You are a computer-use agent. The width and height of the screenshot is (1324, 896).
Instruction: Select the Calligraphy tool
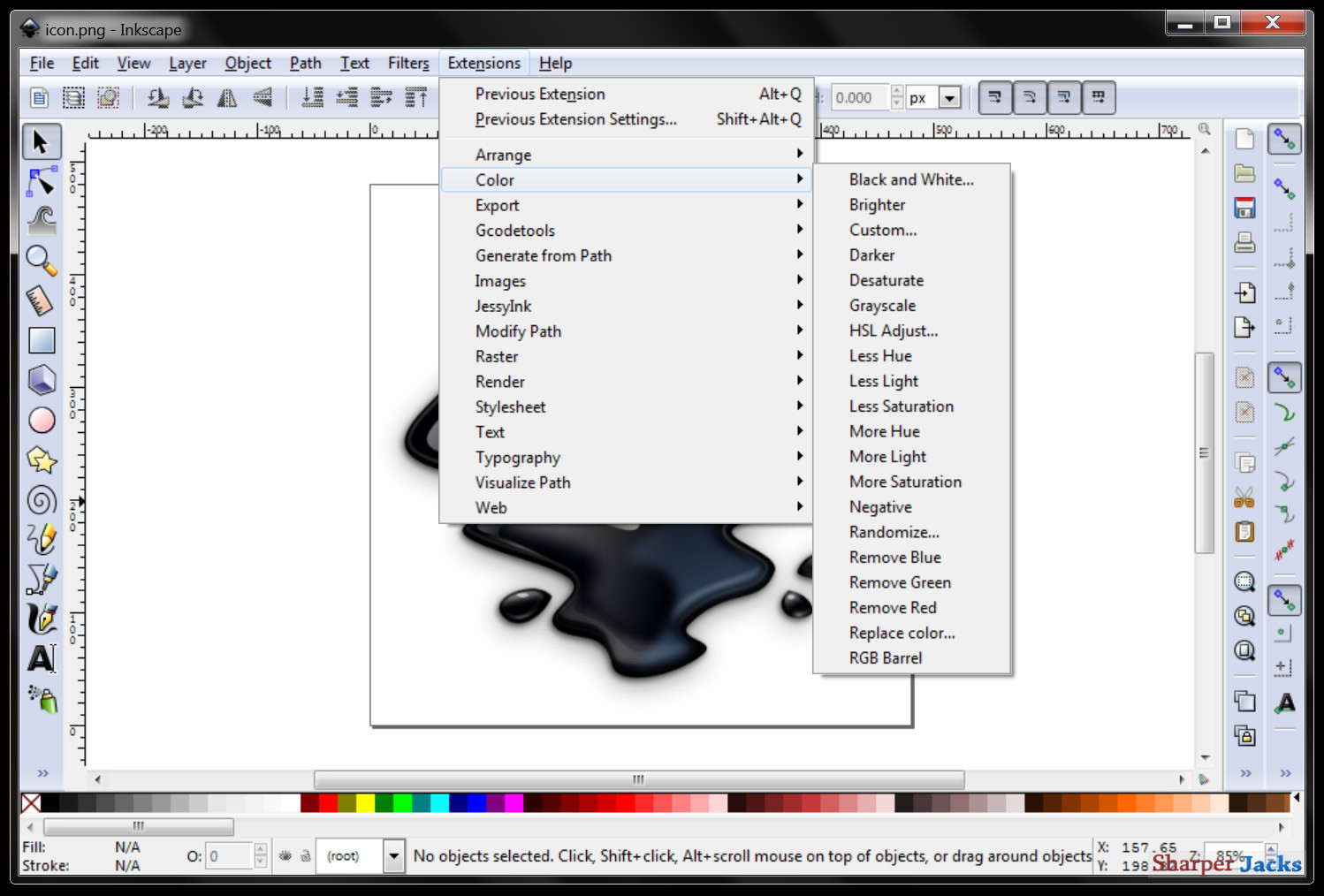click(42, 619)
